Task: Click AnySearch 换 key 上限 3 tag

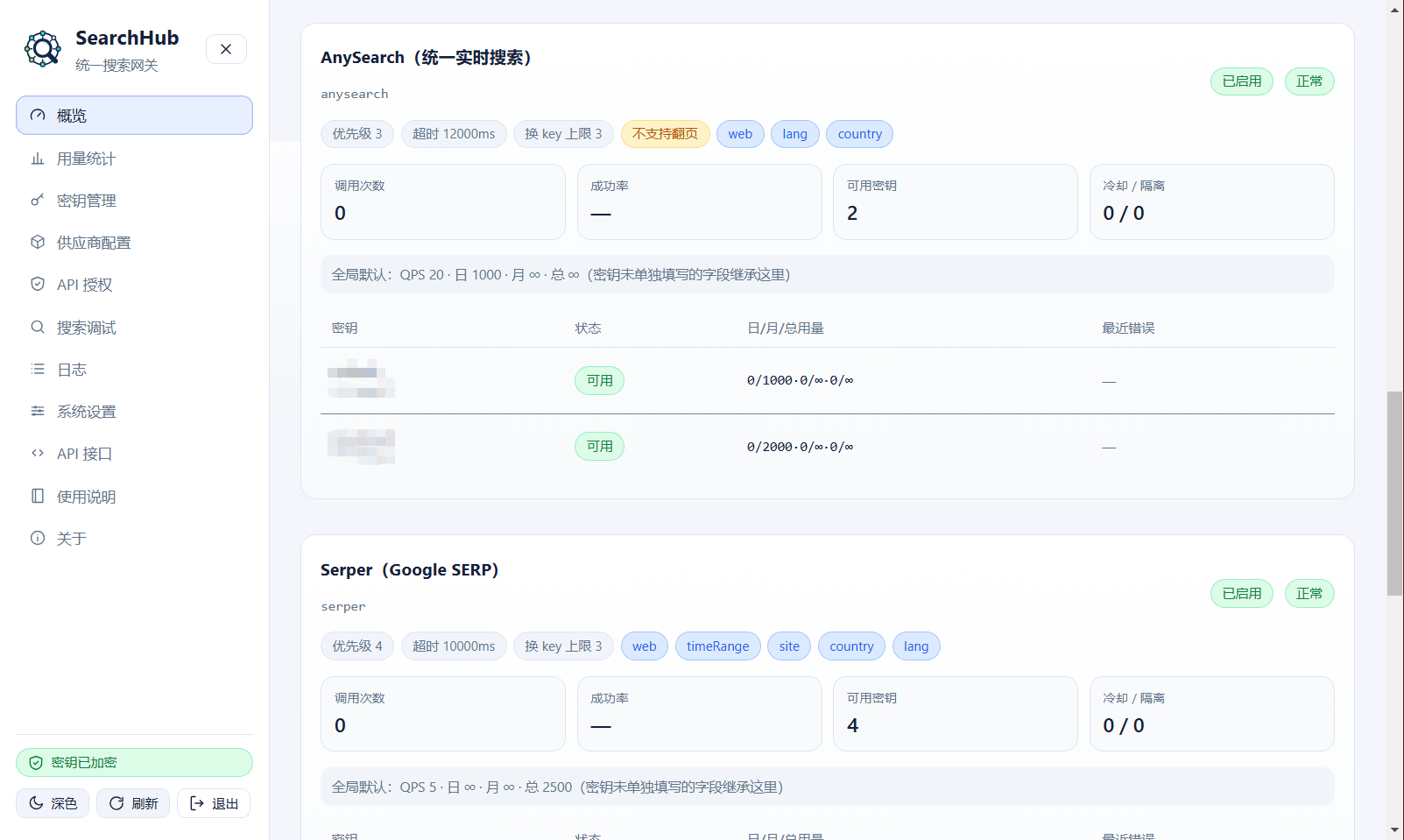Action: click(x=563, y=134)
